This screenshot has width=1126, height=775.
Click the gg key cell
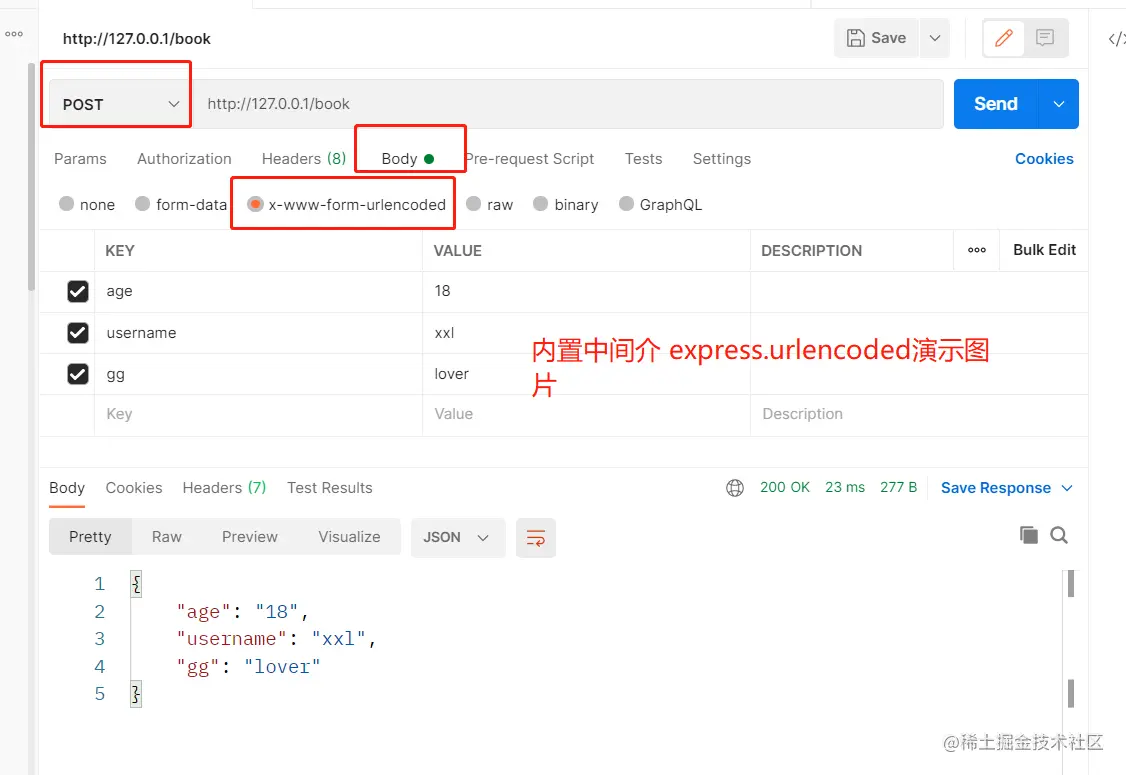click(259, 374)
